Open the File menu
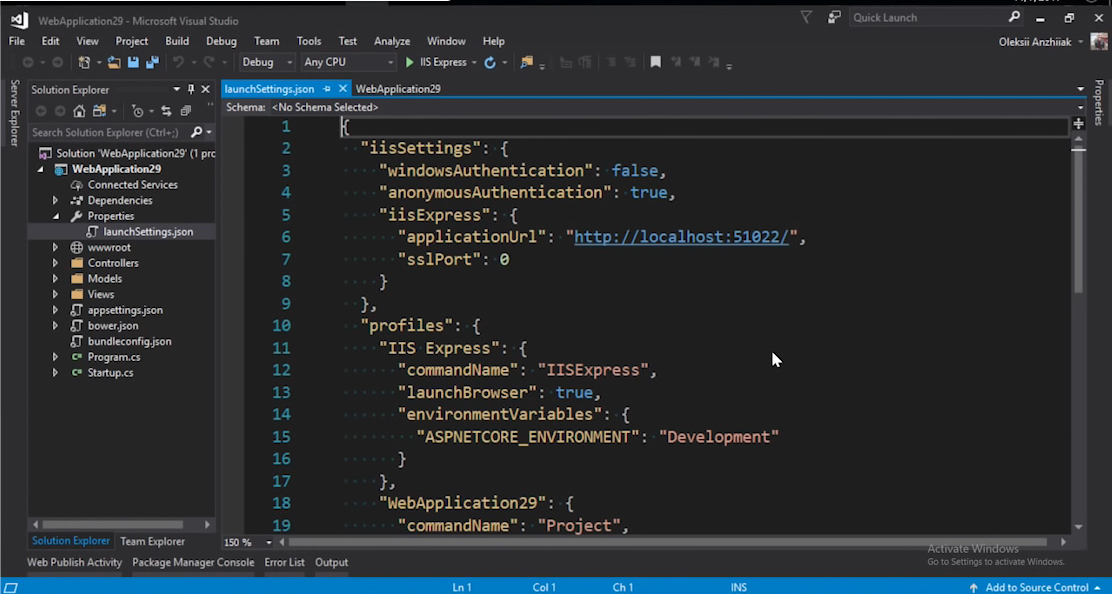Image resolution: width=1112 pixels, height=594 pixels. tap(16, 41)
